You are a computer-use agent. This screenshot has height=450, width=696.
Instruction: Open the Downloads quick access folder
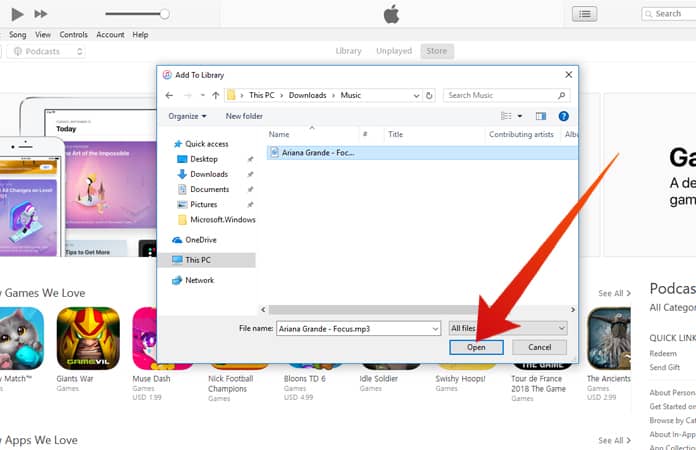[208, 174]
